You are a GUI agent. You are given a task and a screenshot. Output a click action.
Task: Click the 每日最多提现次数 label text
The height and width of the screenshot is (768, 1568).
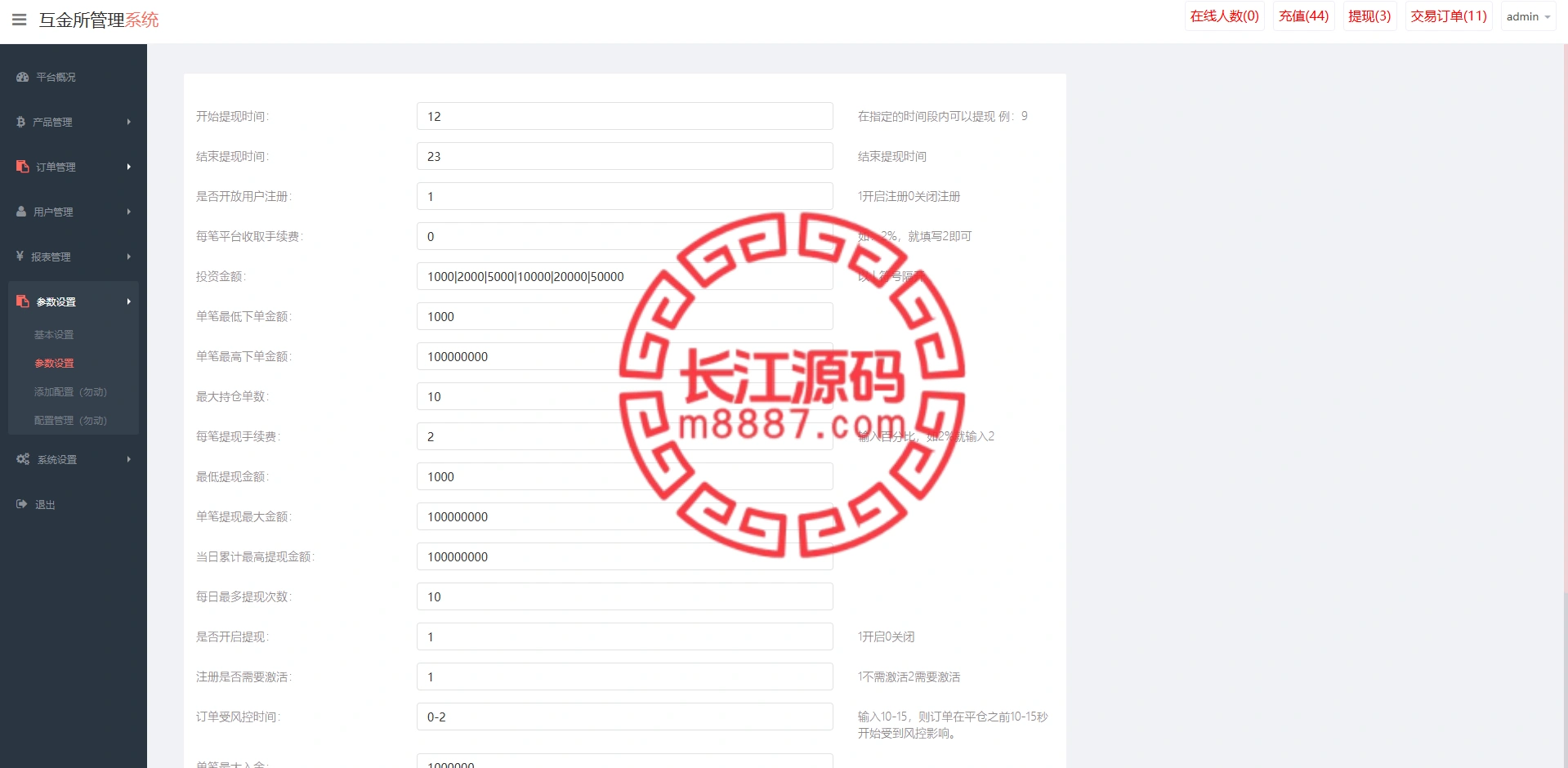(x=243, y=596)
